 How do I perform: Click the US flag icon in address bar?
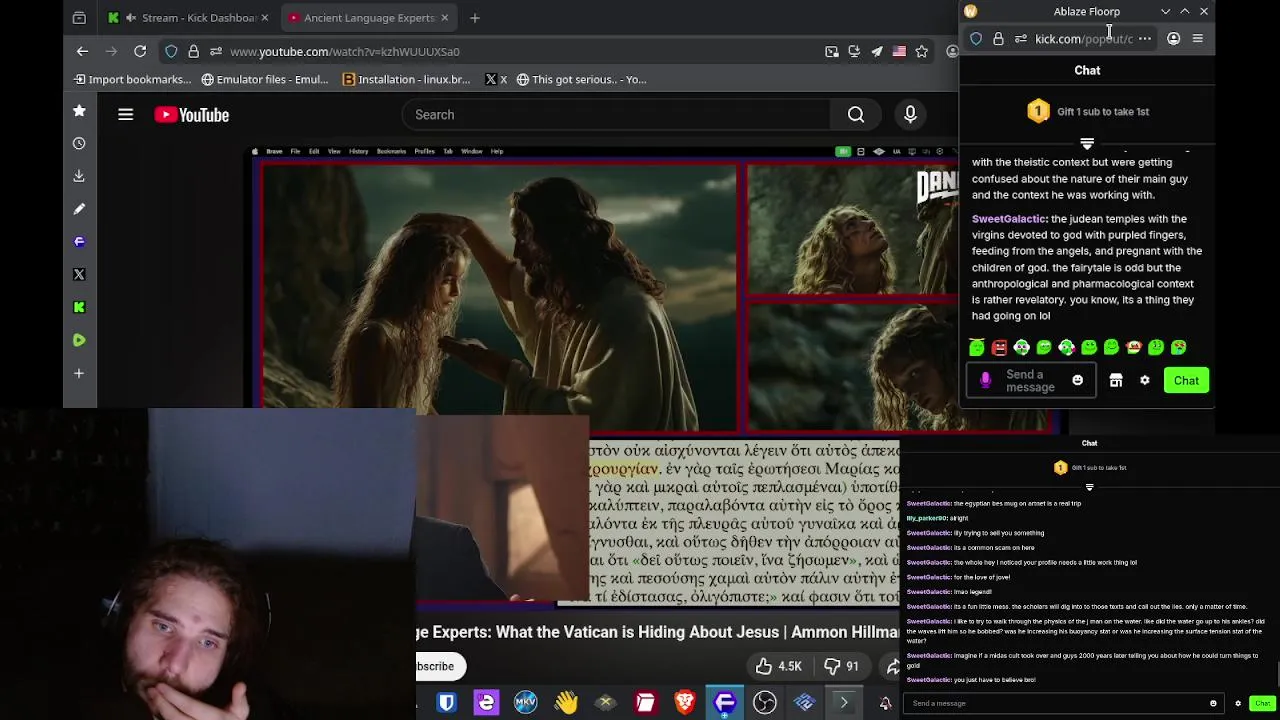899,51
